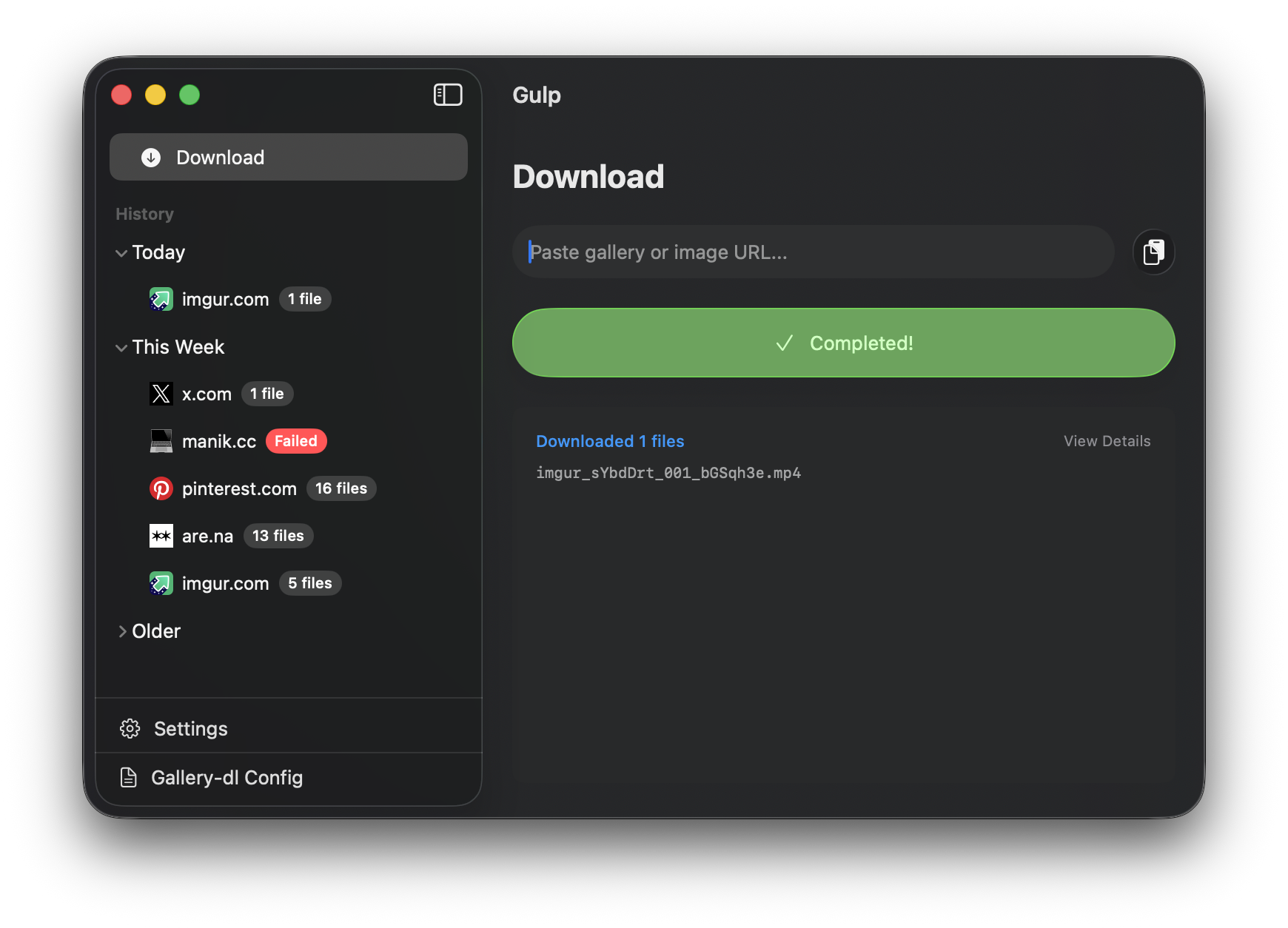Screen dimensions: 1288x928
Task: Click the failed manik.cc download entry
Action: (219, 440)
